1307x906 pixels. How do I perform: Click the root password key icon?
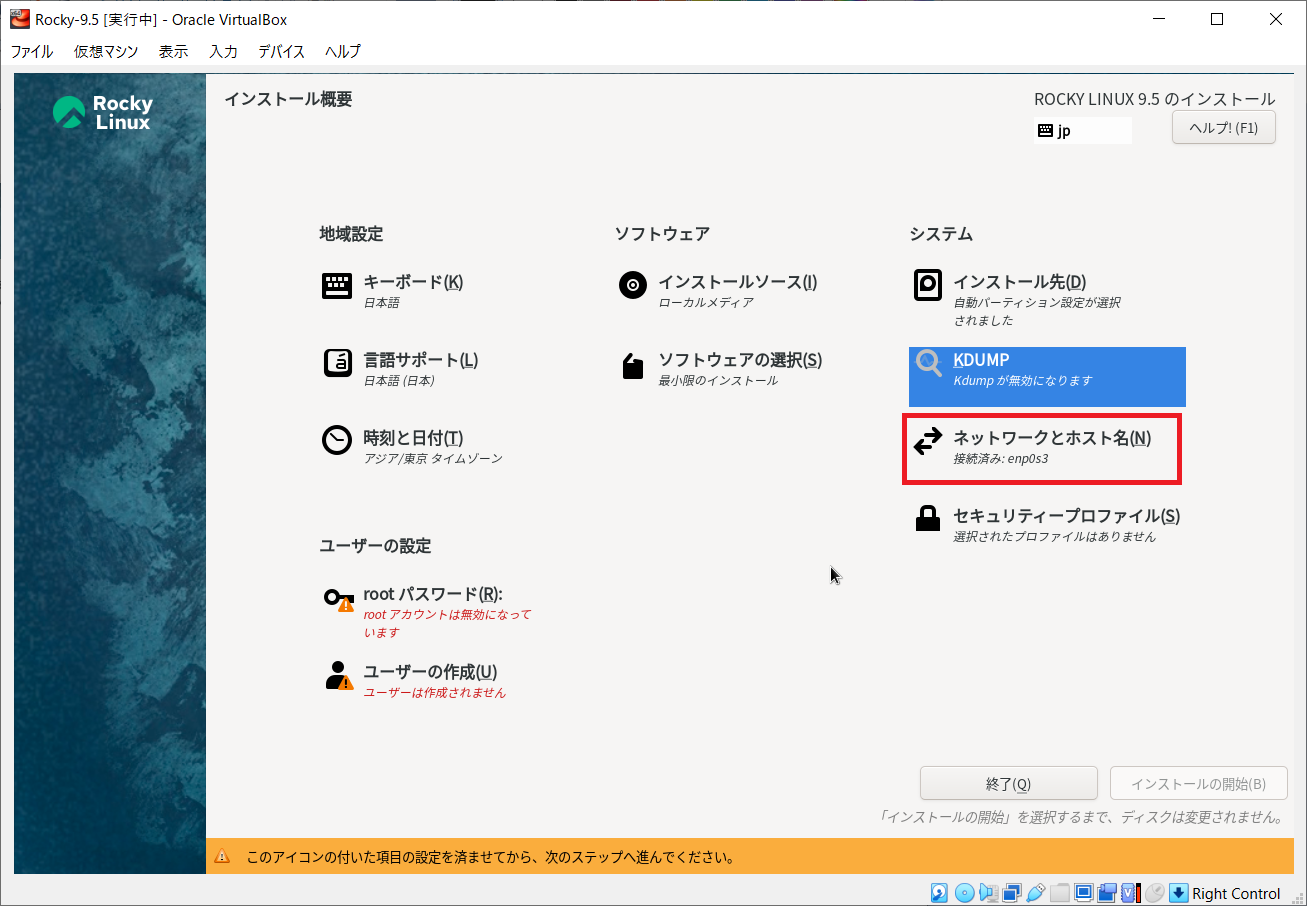(338, 599)
